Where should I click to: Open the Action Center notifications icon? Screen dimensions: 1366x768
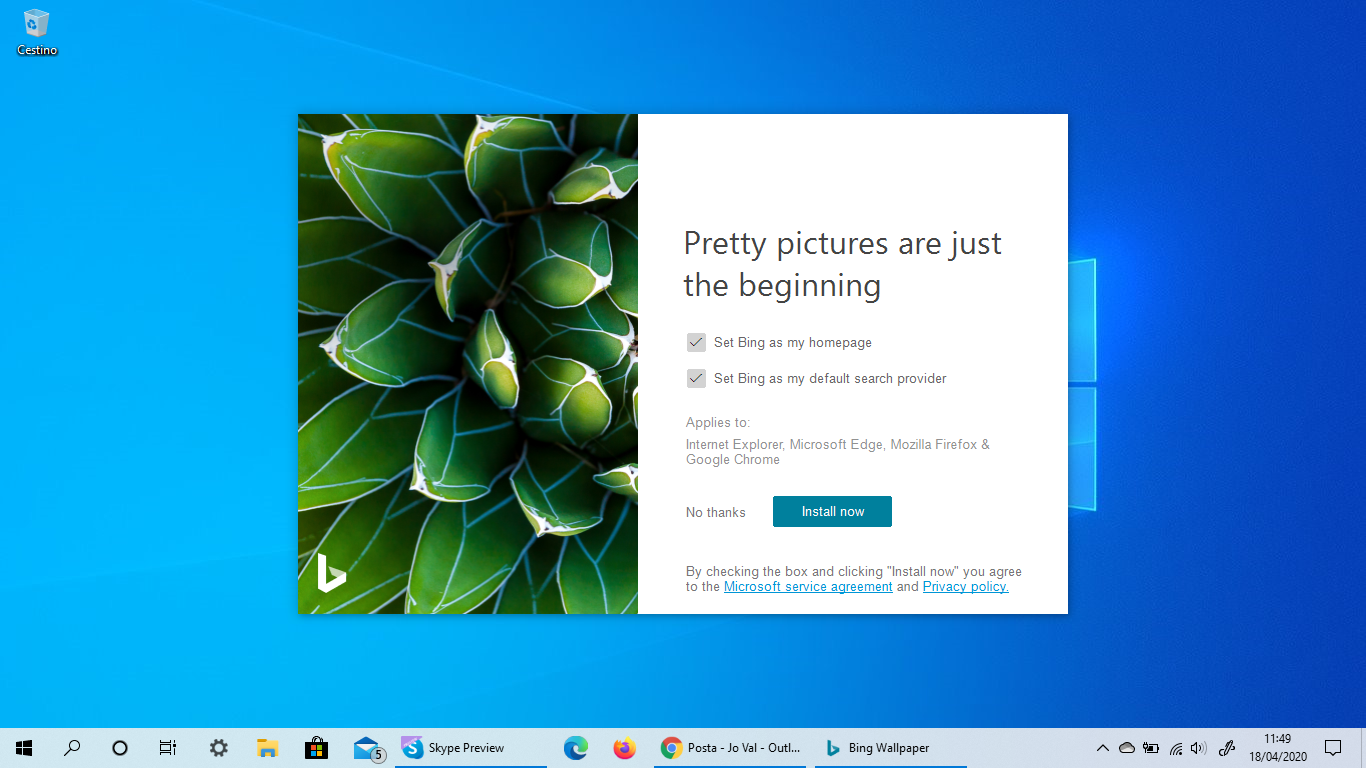click(1333, 748)
